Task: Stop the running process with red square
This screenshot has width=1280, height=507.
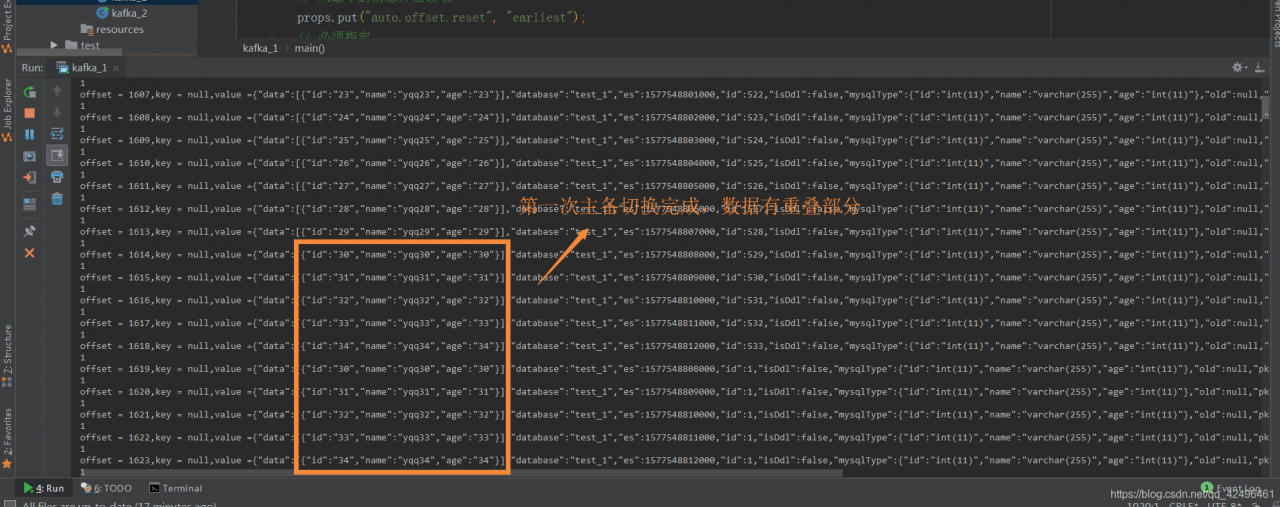Action: point(29,113)
